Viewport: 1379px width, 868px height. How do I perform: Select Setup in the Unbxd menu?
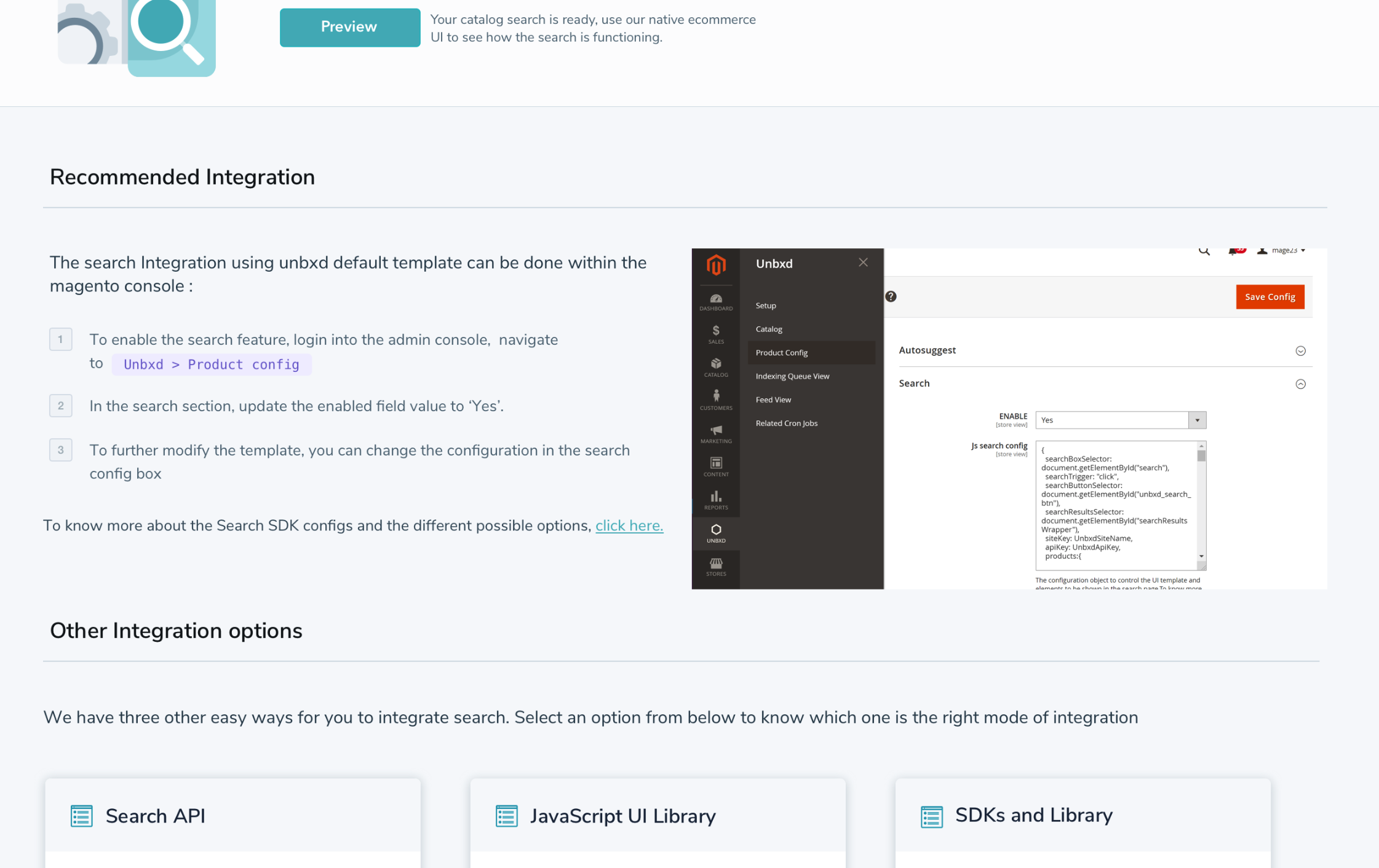[766, 306]
